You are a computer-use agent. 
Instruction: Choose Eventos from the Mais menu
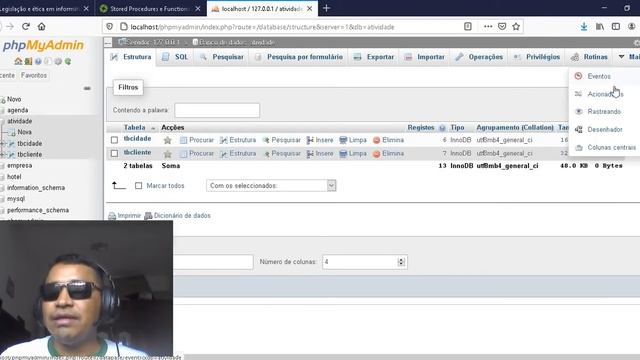click(599, 76)
